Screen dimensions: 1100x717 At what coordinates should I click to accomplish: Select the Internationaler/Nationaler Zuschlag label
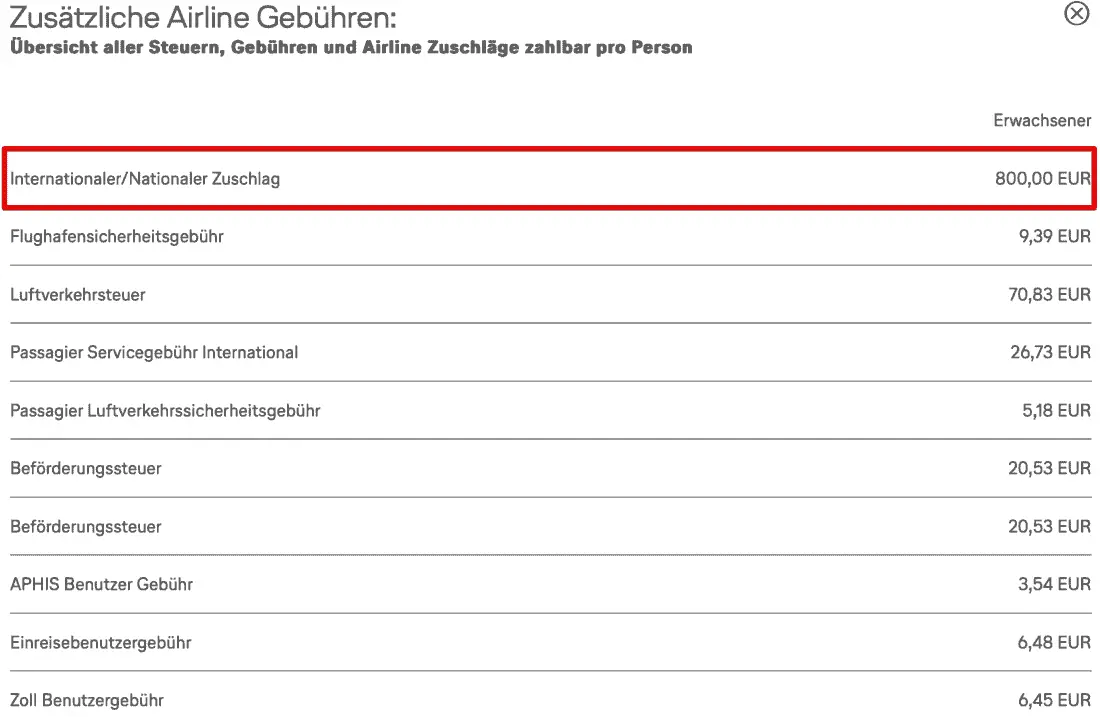(145, 179)
